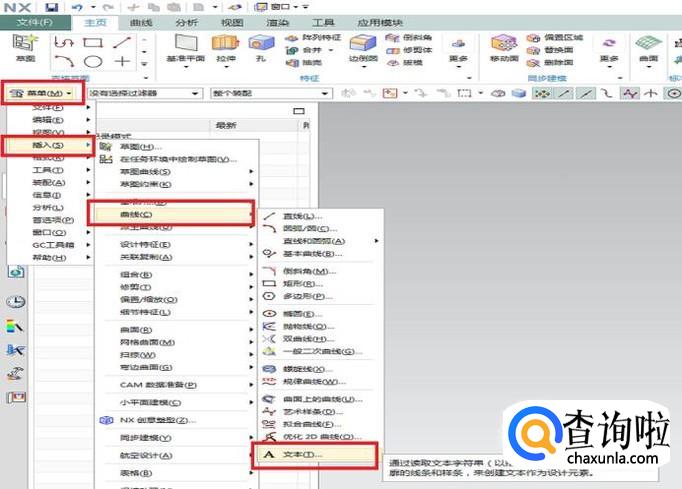The height and width of the screenshot is (489, 682).
Task: Toggle the End Point snap button
Action: (x=565, y=93)
